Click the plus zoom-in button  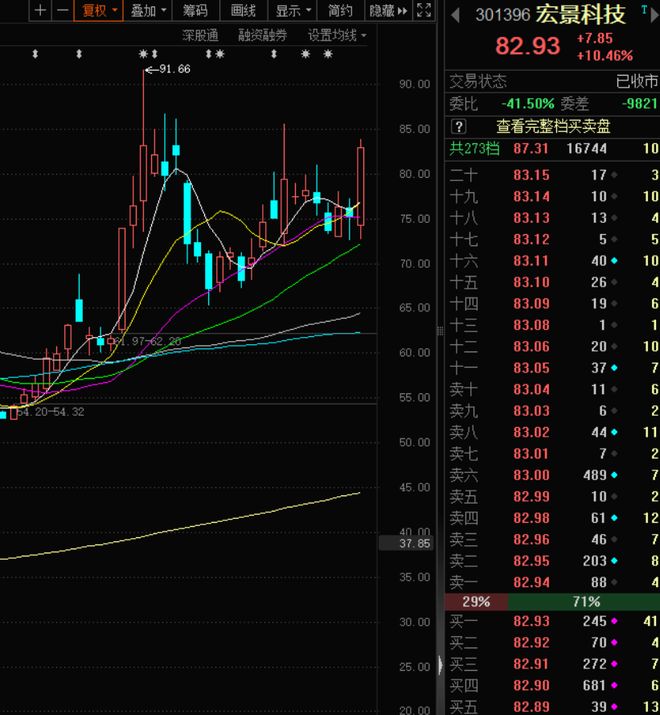coord(40,11)
